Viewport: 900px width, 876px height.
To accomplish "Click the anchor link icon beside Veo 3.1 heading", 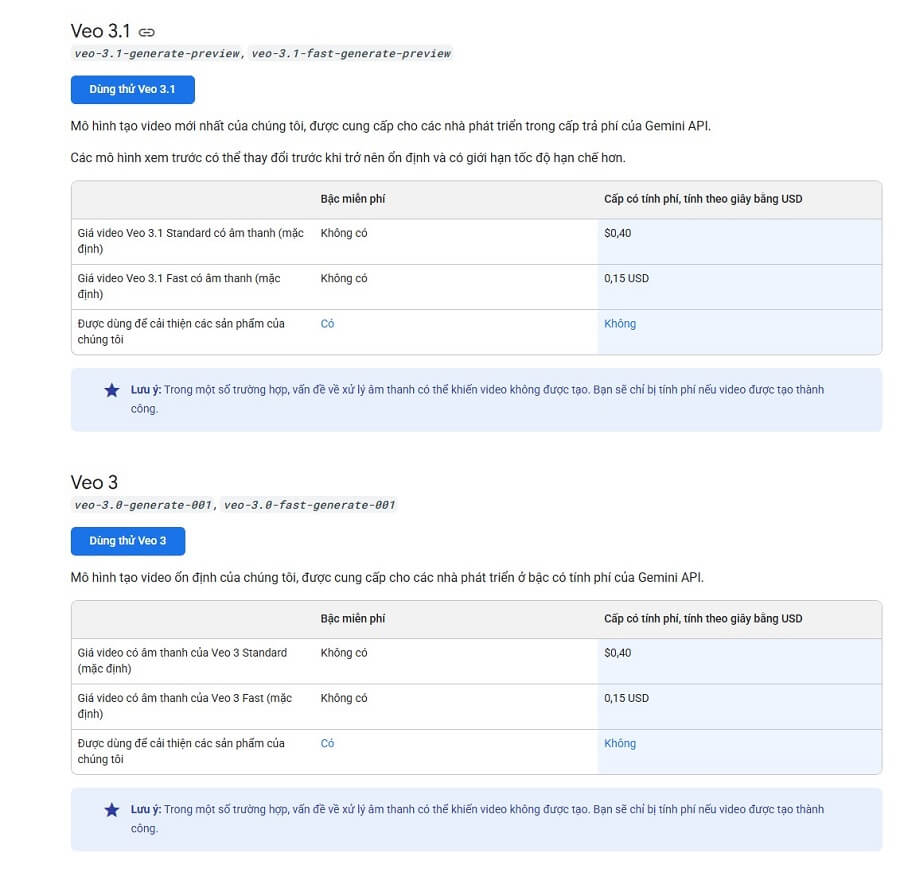I will click(147, 32).
